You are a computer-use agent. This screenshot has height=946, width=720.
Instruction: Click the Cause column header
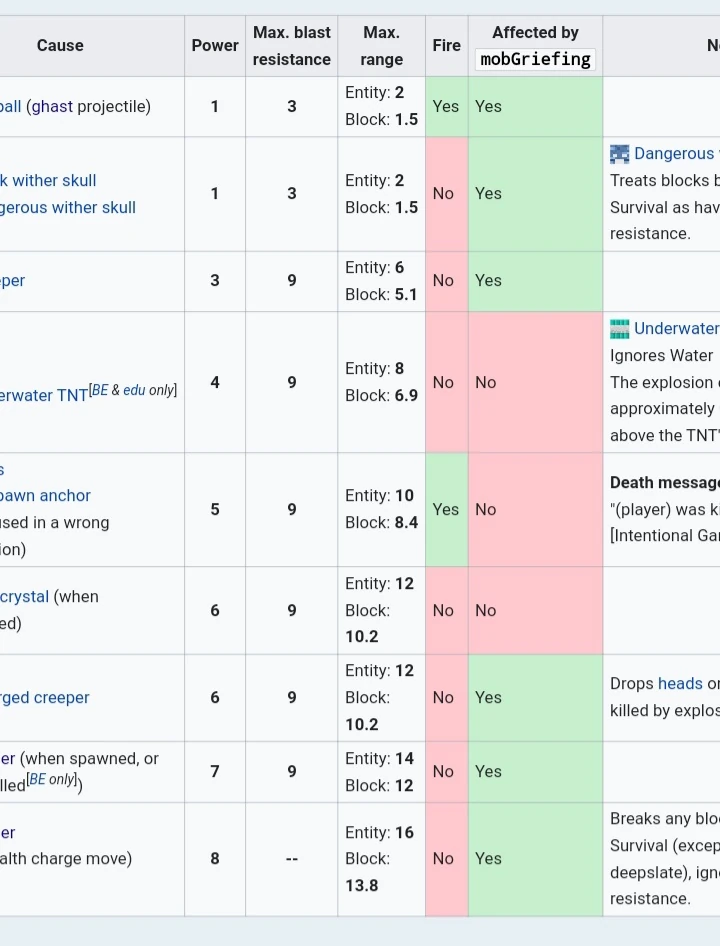(60, 46)
